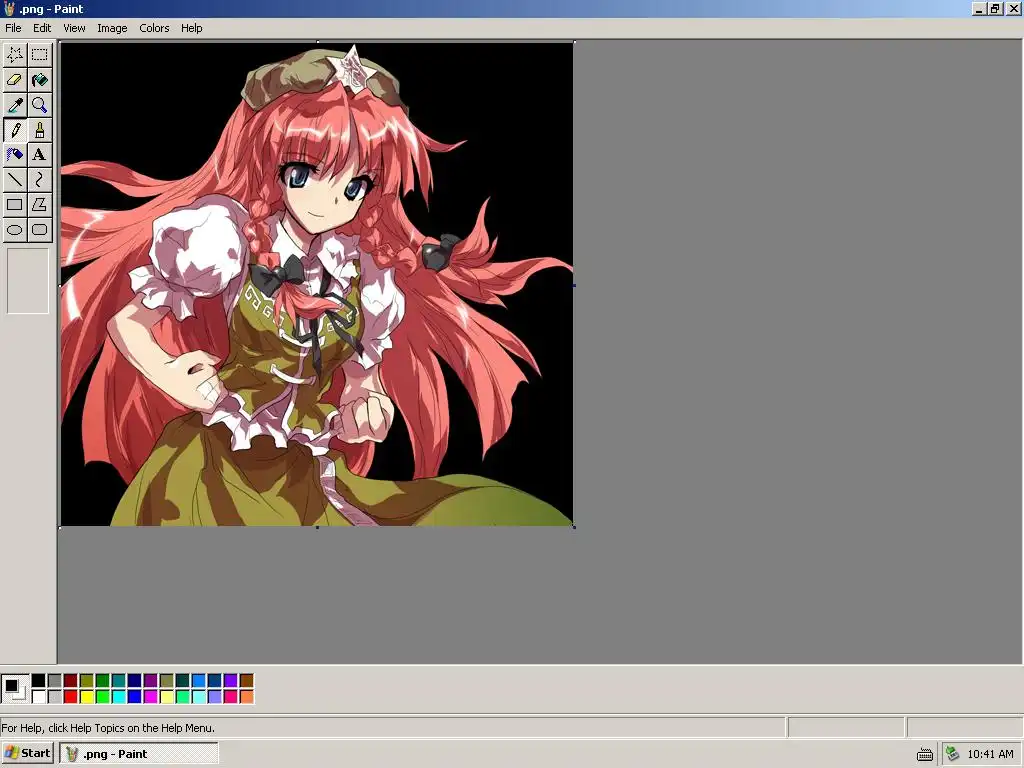Activate the Airbrush spray tool
The width and height of the screenshot is (1024, 768).
tap(15, 155)
